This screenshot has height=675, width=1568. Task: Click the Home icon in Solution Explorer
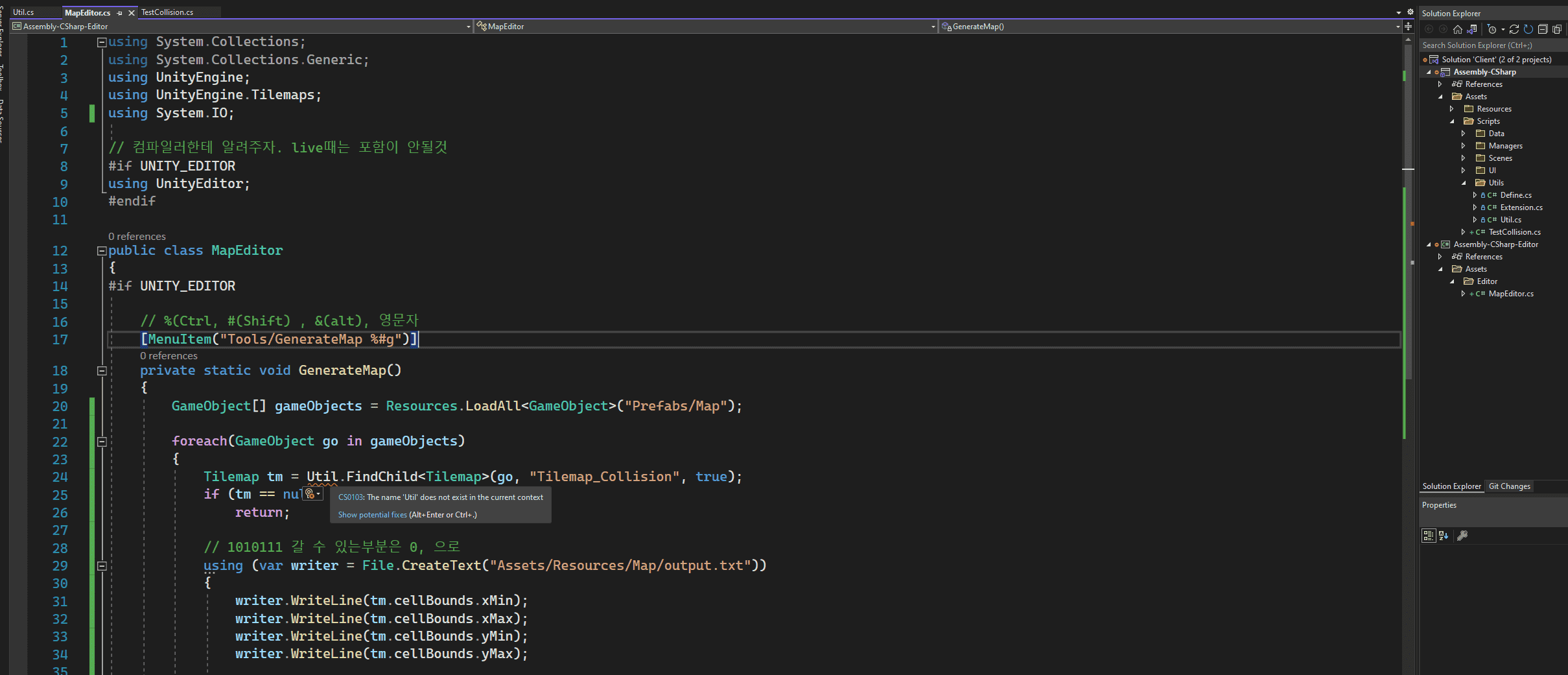[x=1457, y=29]
